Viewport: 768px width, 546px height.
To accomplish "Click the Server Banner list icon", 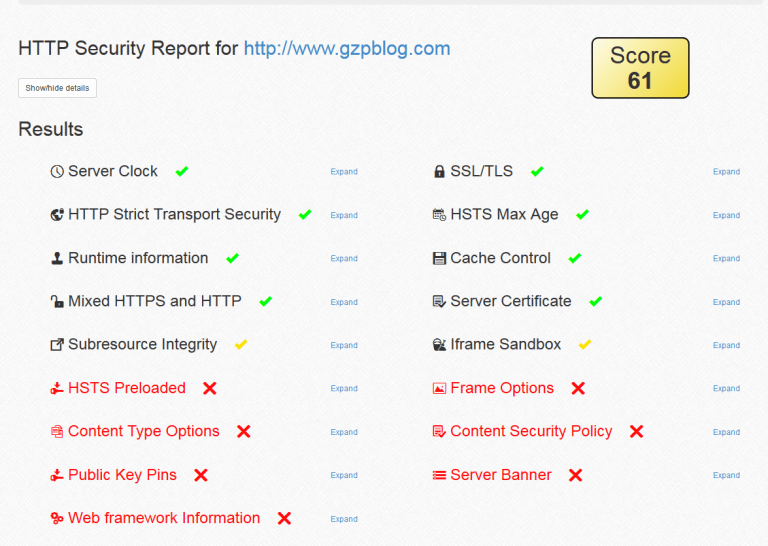I will [x=439, y=475].
